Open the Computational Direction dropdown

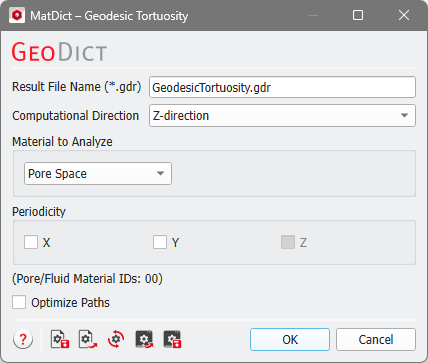[282, 116]
